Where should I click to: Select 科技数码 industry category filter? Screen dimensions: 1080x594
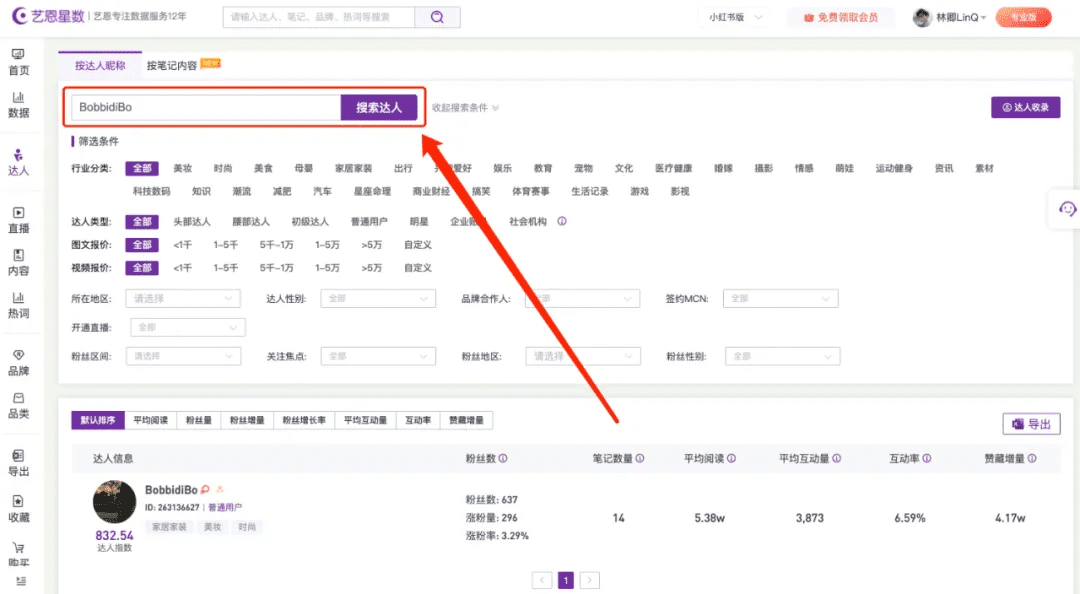tap(152, 191)
